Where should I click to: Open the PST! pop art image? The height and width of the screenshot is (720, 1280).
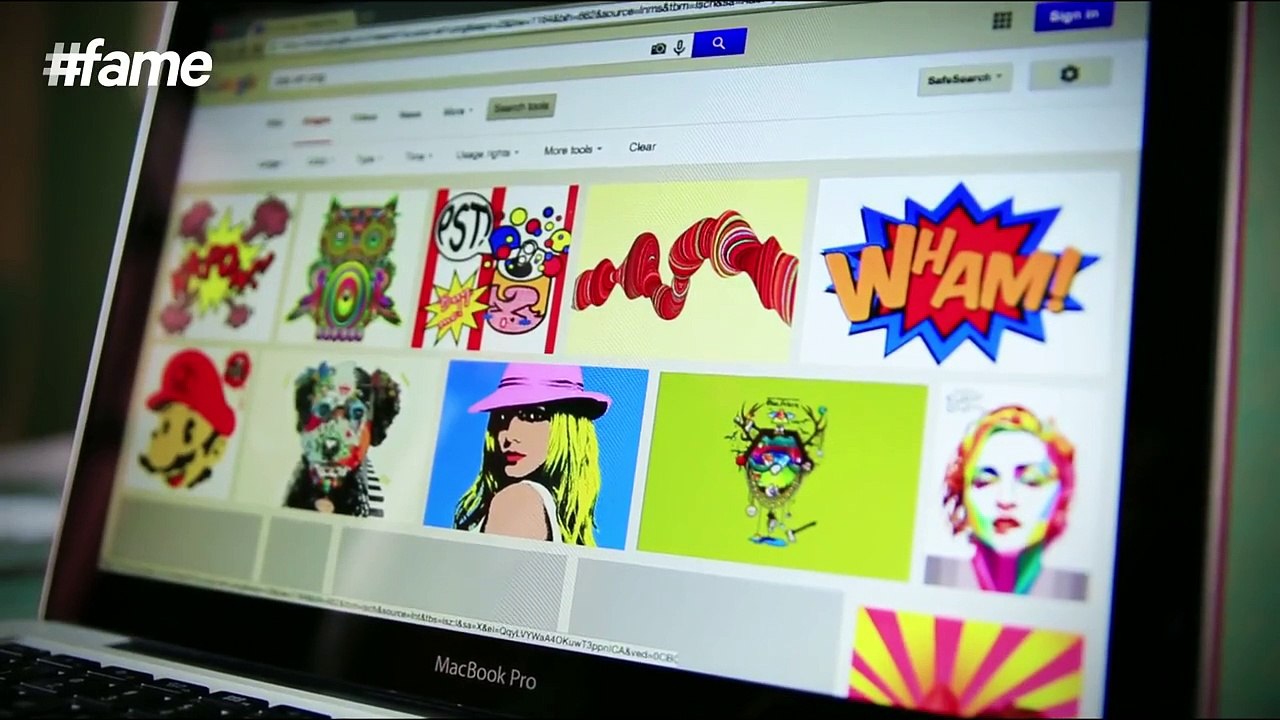496,267
